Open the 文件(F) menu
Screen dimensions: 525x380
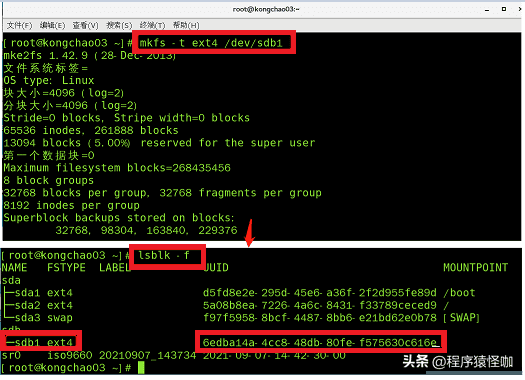[x=19, y=25]
